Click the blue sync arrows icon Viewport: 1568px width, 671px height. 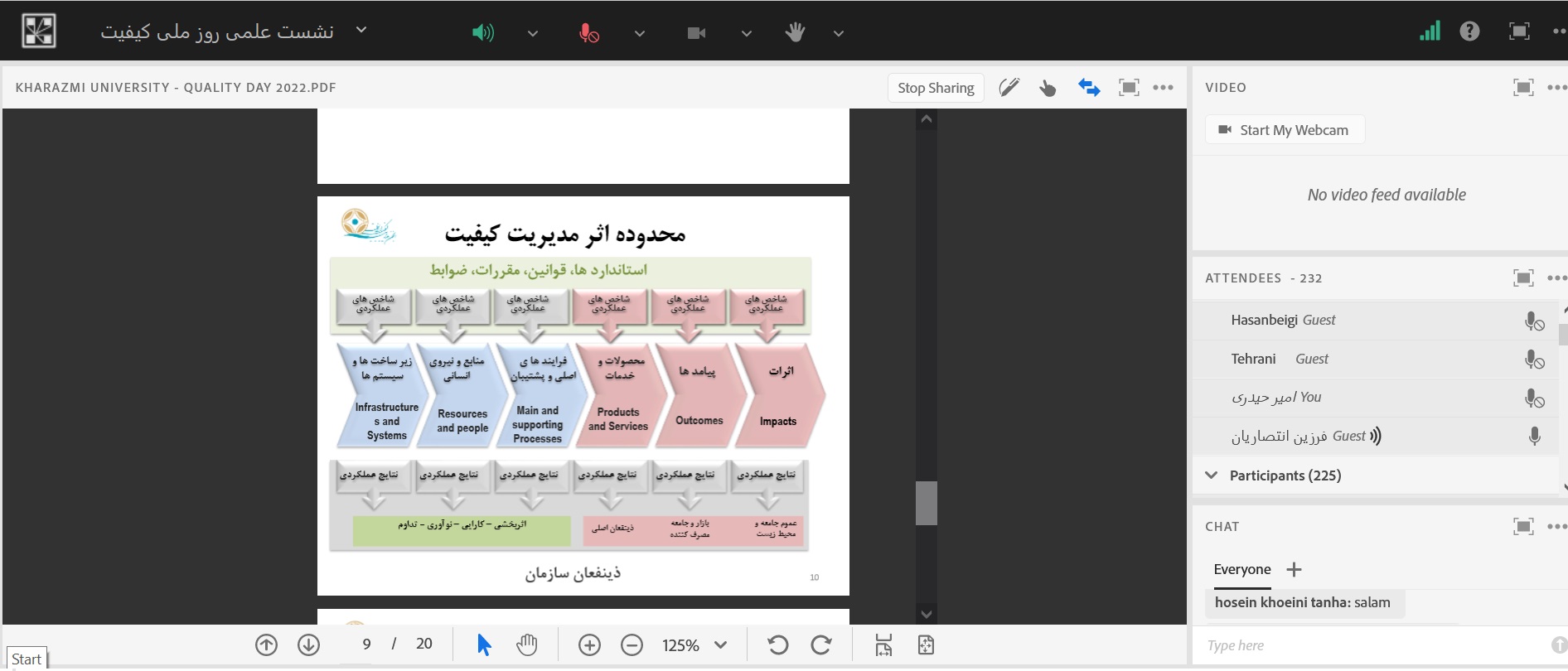coord(1089,88)
